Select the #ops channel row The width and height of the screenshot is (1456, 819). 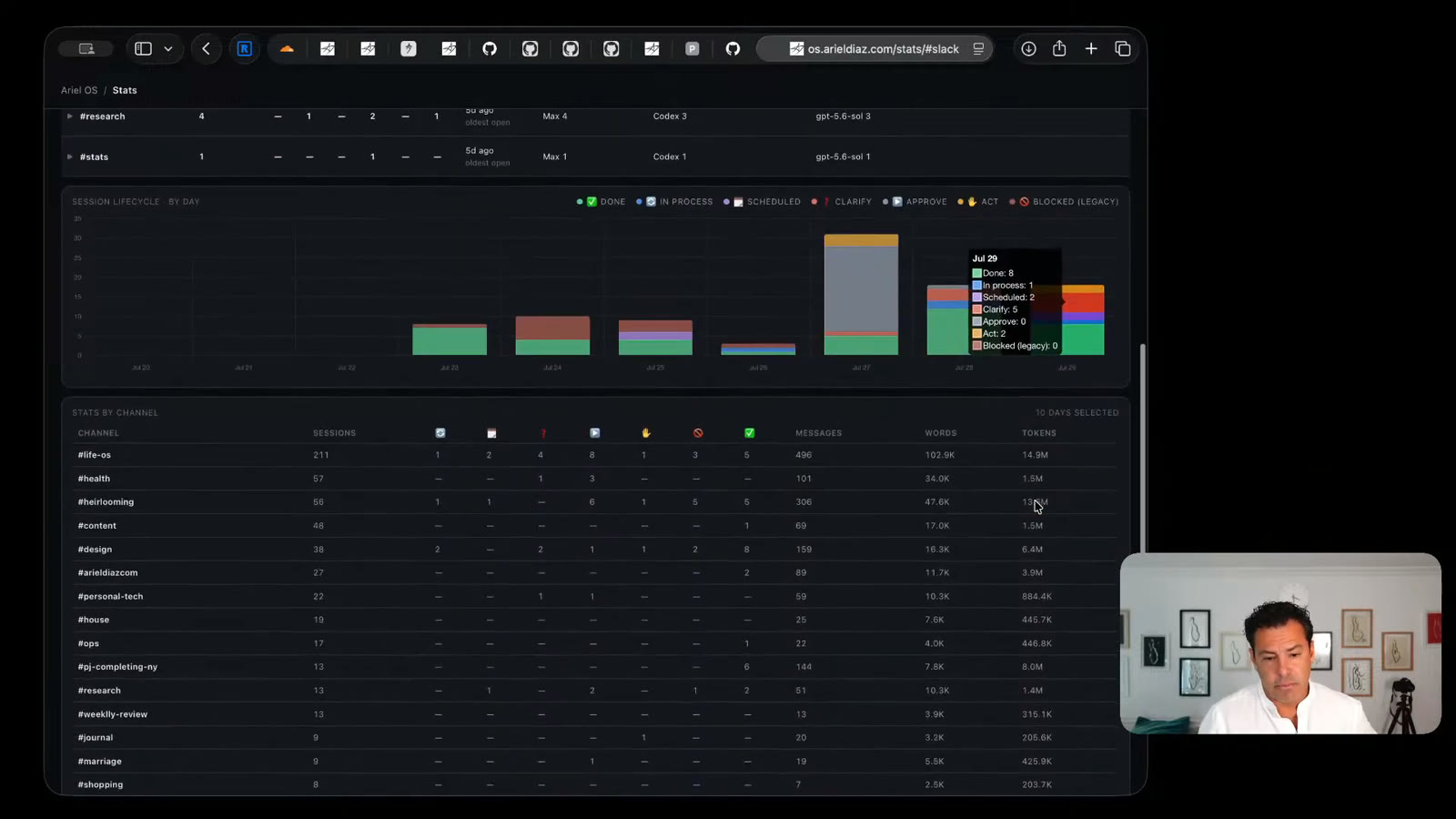pyautogui.click(x=596, y=643)
